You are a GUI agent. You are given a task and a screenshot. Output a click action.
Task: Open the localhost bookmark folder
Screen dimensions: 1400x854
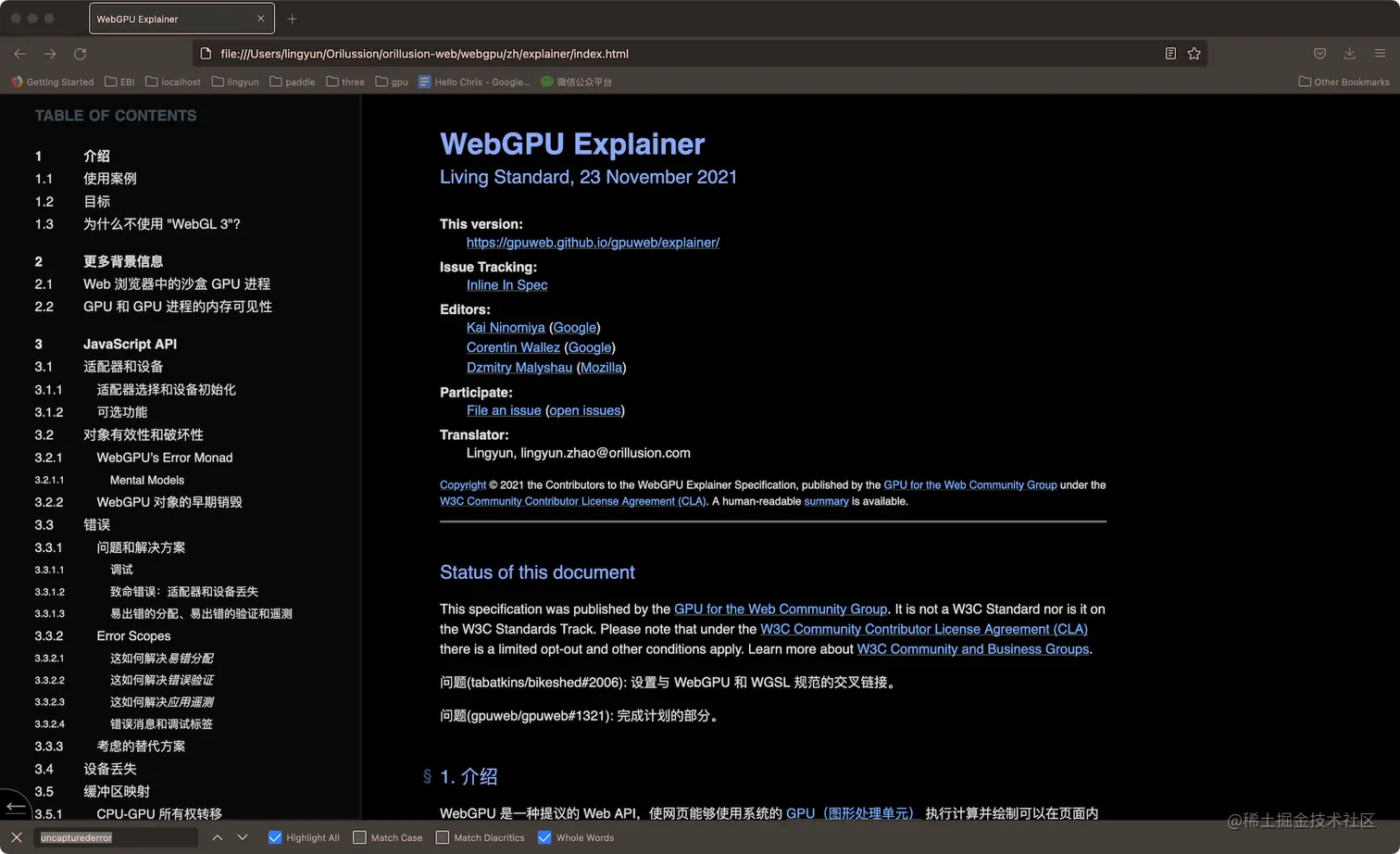(173, 82)
